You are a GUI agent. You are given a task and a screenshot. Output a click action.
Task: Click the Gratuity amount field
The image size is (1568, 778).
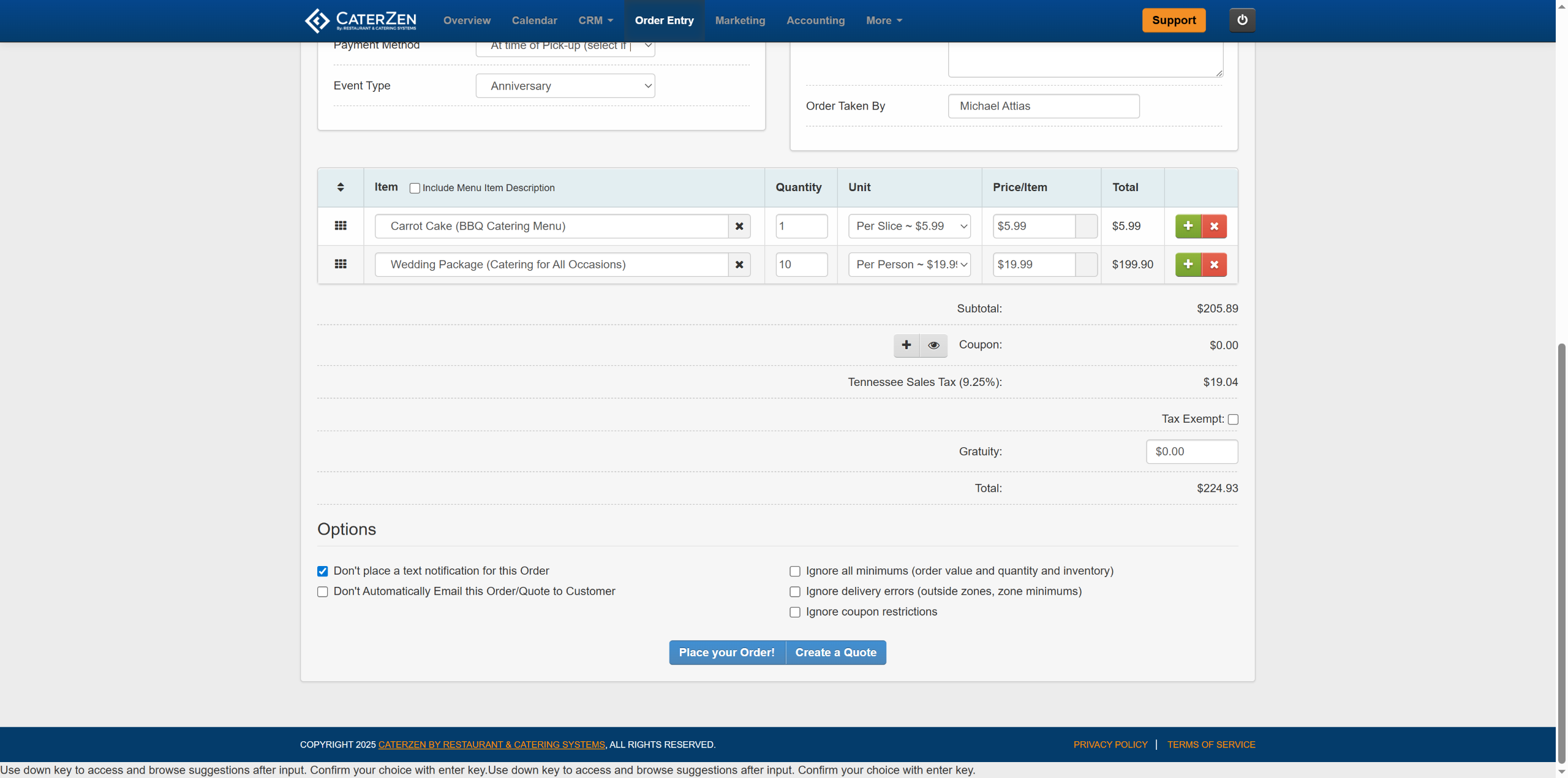pos(1191,451)
